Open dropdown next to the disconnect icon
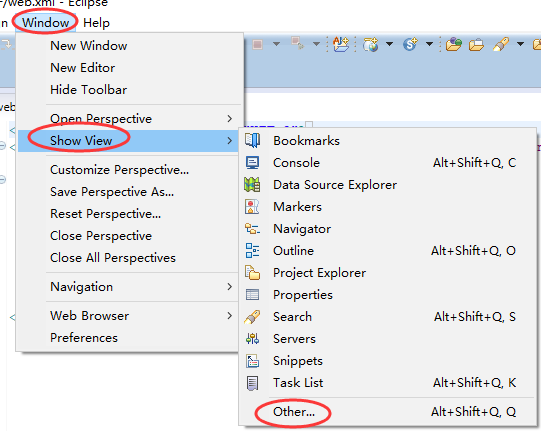The height and width of the screenshot is (431, 541). tap(316, 44)
